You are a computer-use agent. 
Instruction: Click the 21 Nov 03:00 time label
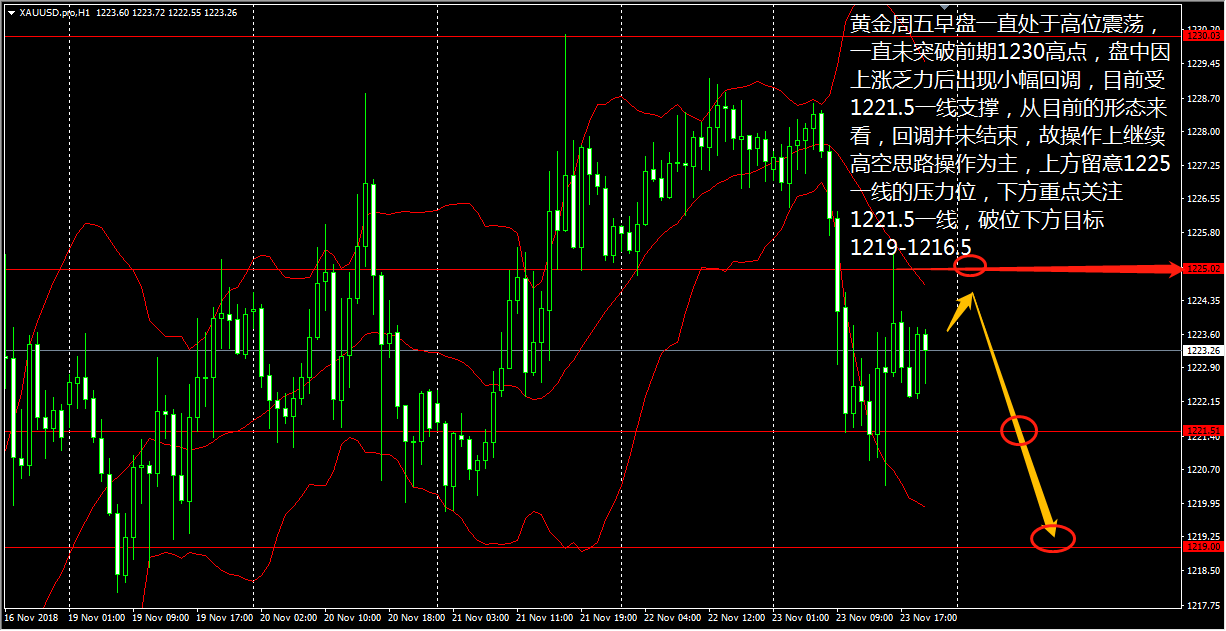[x=482, y=618]
